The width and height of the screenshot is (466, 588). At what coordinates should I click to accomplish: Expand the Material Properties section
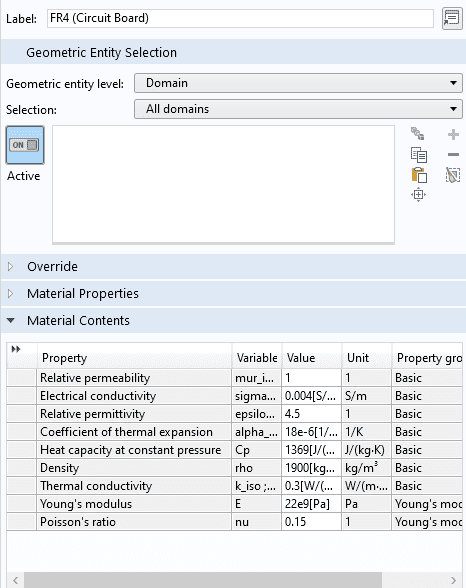10,294
